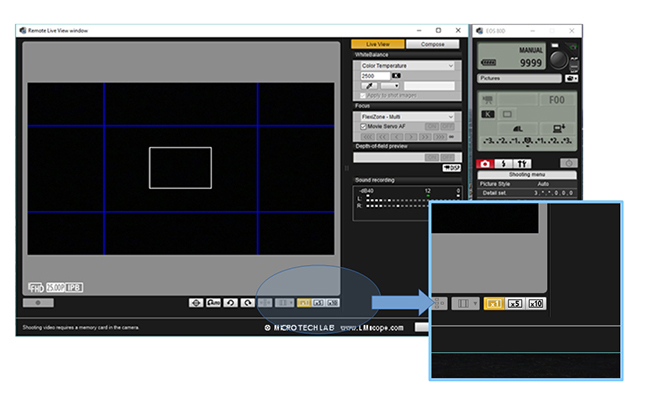Switch to the Live View tab
This screenshot has width=650, height=404.
coord(378,44)
